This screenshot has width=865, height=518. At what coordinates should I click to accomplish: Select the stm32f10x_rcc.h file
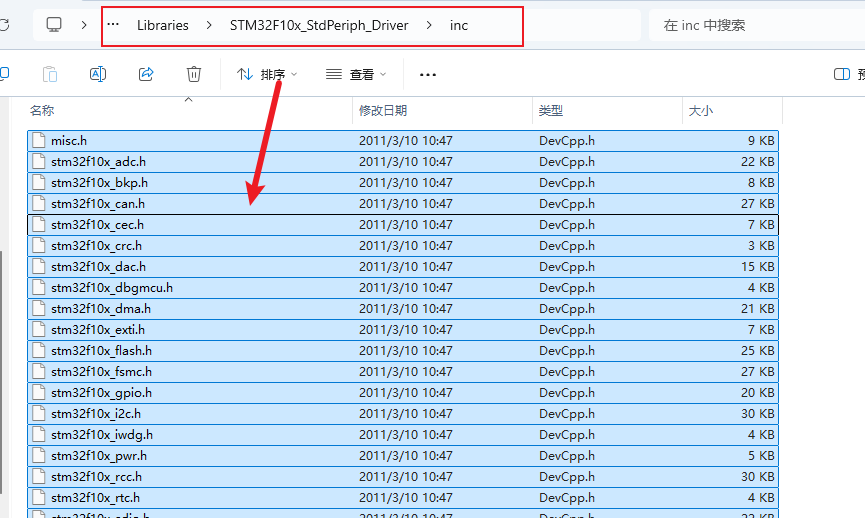click(x=403, y=477)
